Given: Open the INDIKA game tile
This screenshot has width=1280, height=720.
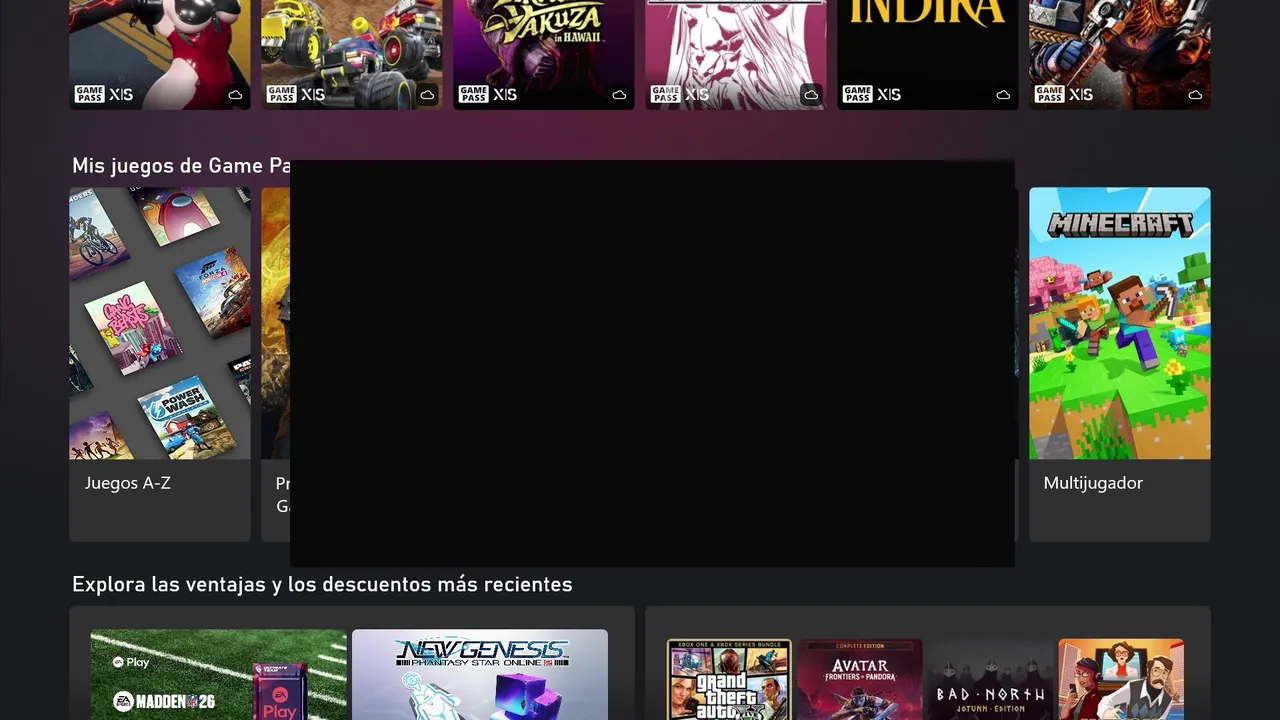Looking at the screenshot, I should pos(928,54).
